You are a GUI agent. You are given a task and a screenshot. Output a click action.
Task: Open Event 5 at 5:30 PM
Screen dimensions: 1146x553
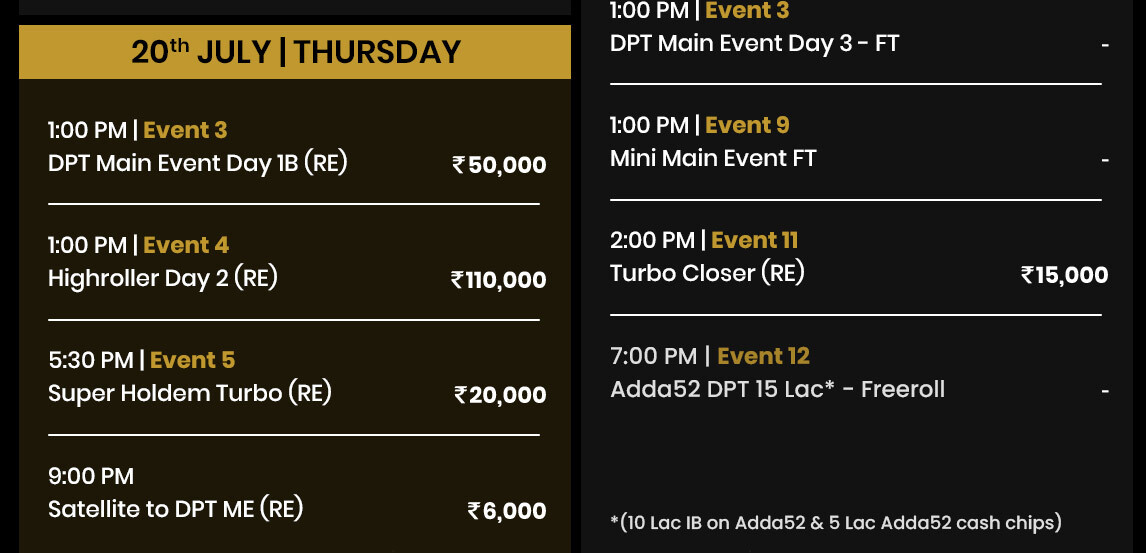[x=192, y=359]
